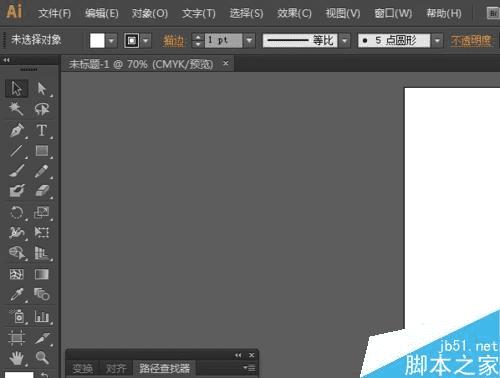This screenshot has width=500, height=378.
Task: Select the Selection tool (black arrow)
Action: click(17, 88)
